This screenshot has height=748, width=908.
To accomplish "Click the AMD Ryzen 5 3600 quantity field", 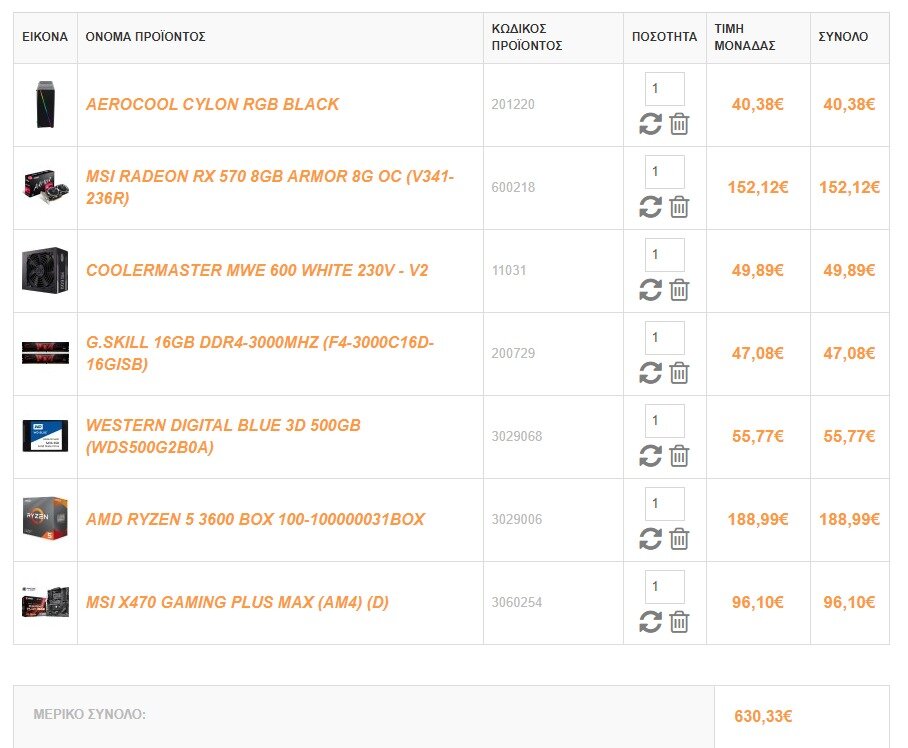I will 665,504.
